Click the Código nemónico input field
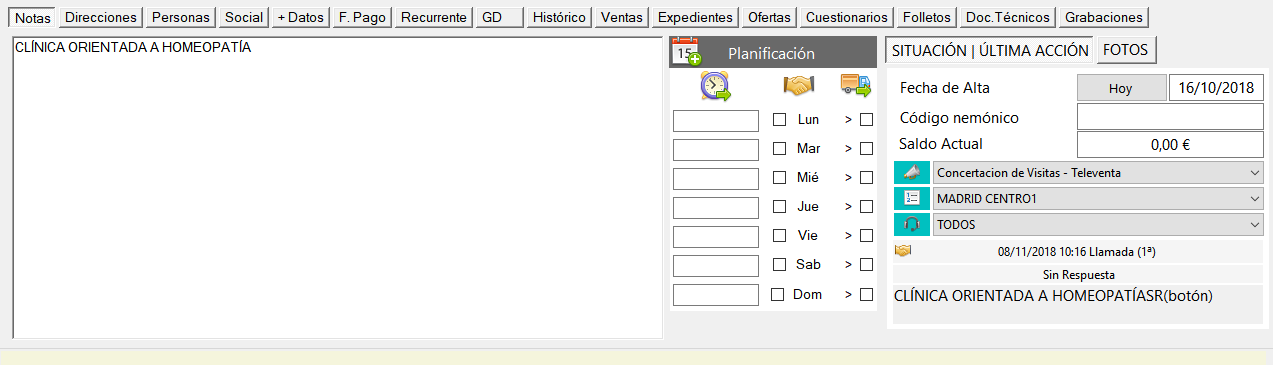Screen dimensions: 1273x365 click(x=1171, y=117)
